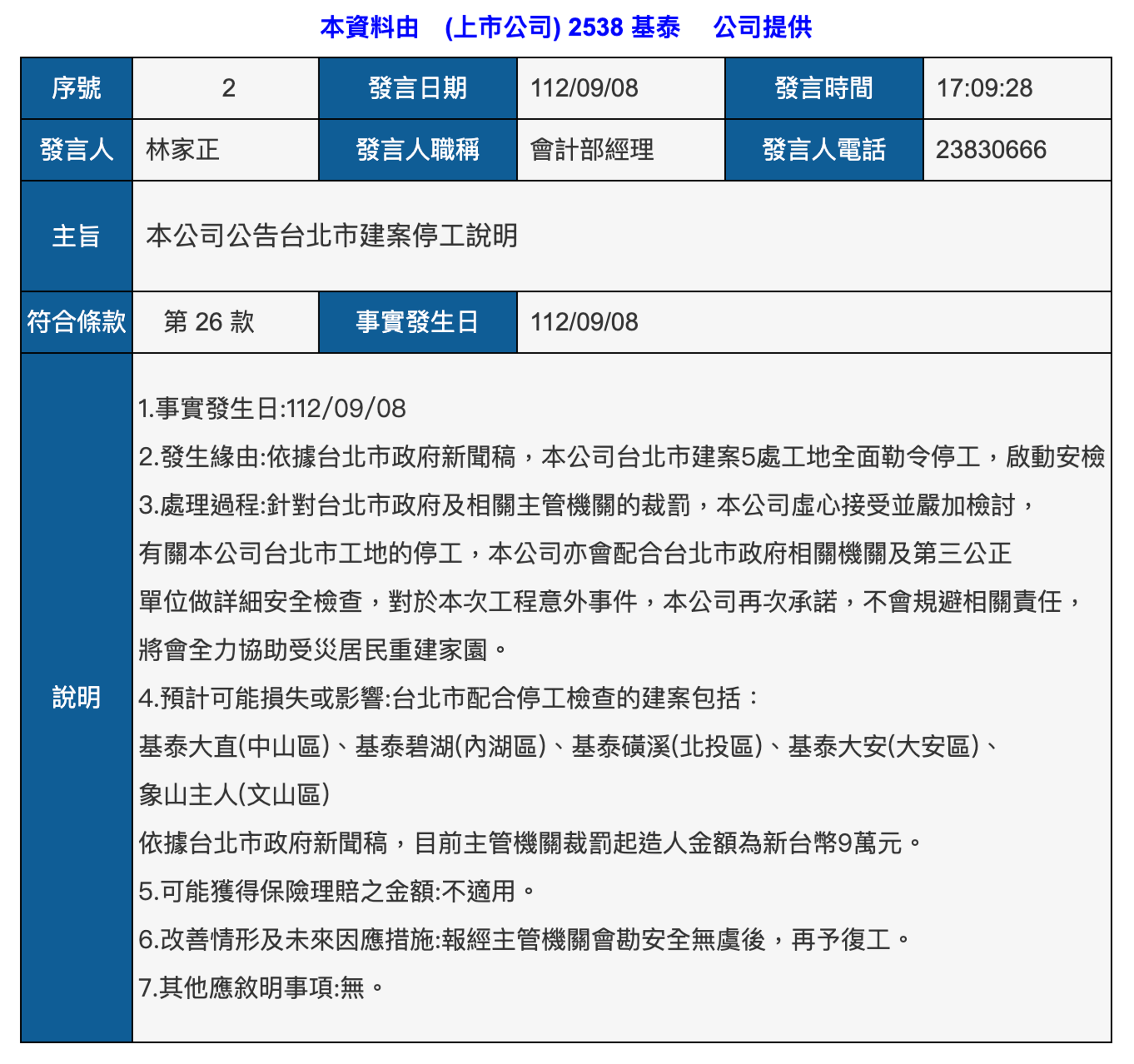Image resolution: width=1134 pixels, height=1064 pixels.
Task: Click the '事實發生日' header cell
Action: (x=418, y=322)
